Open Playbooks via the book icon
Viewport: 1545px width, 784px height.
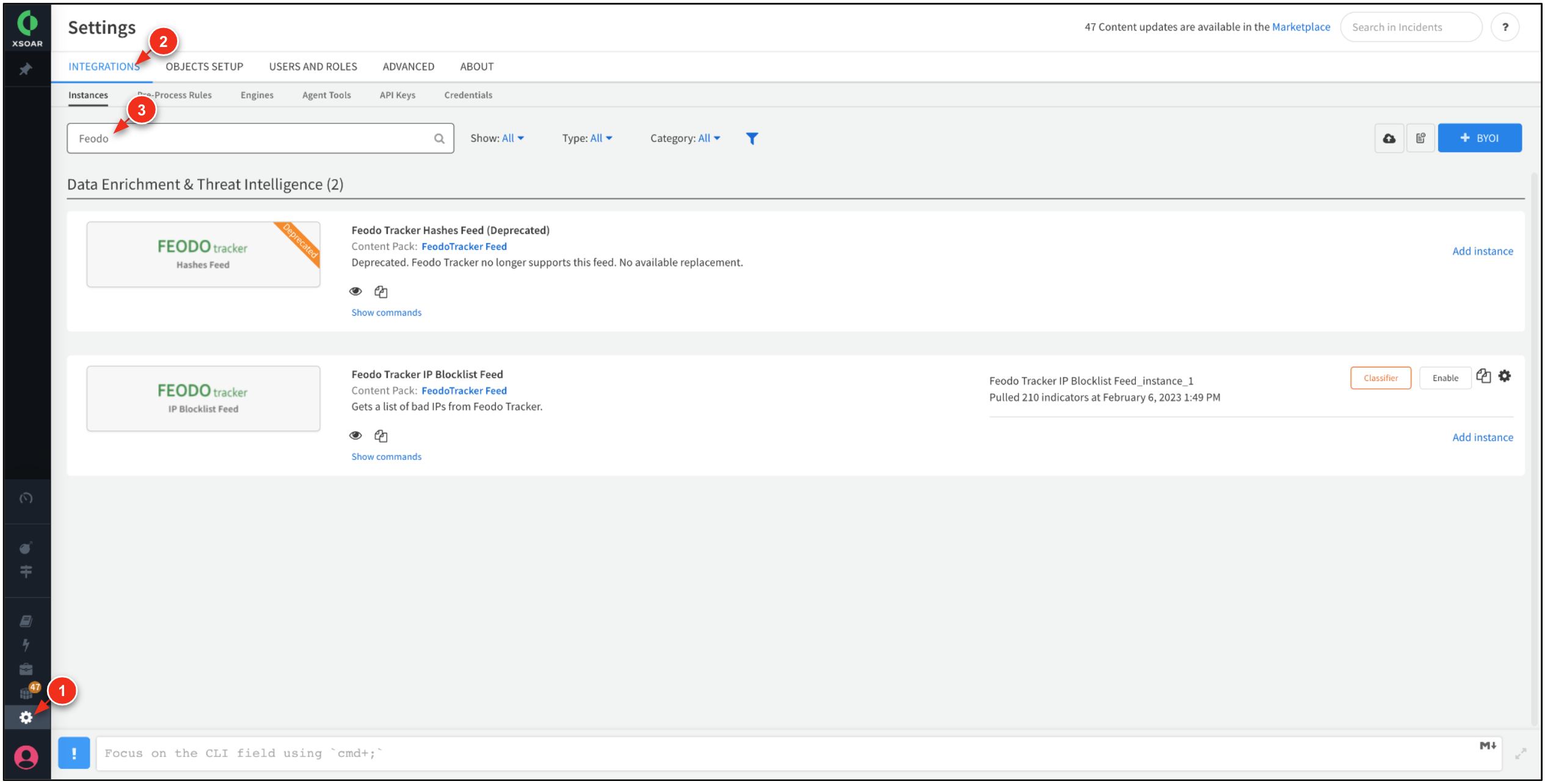(x=26, y=621)
